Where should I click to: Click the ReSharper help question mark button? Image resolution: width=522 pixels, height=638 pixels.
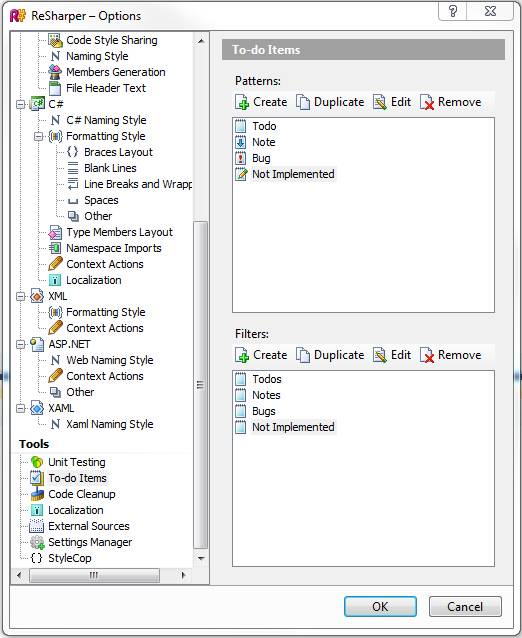click(x=452, y=11)
